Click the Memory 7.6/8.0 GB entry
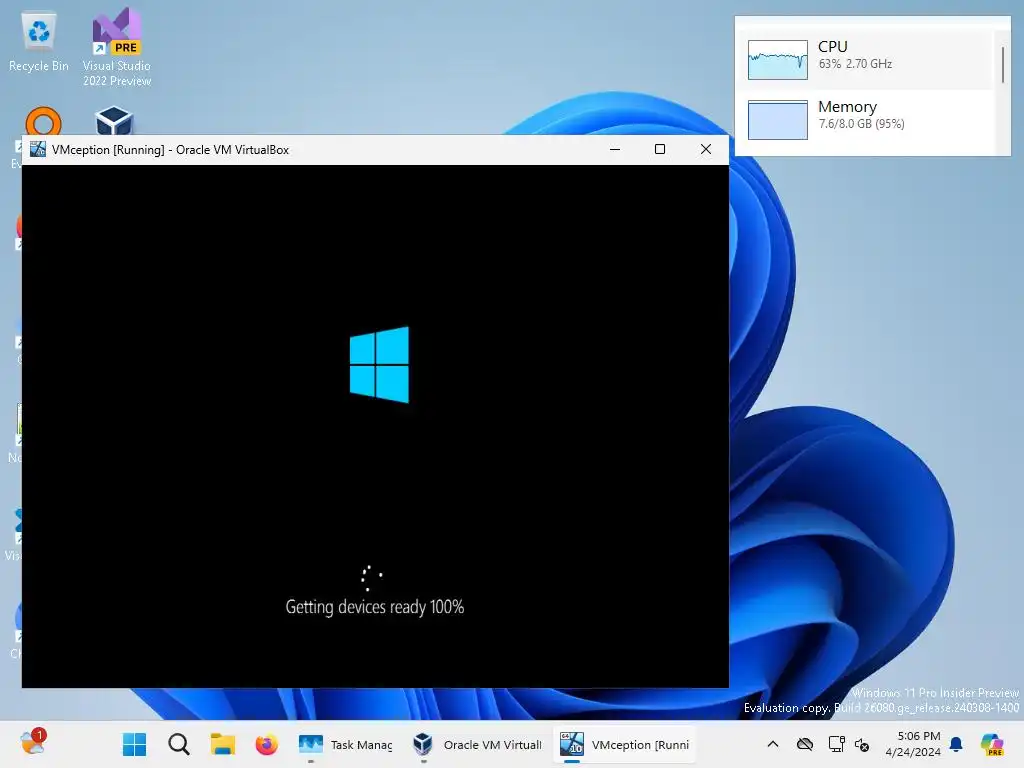This screenshot has height=768, width=1024. click(x=866, y=120)
